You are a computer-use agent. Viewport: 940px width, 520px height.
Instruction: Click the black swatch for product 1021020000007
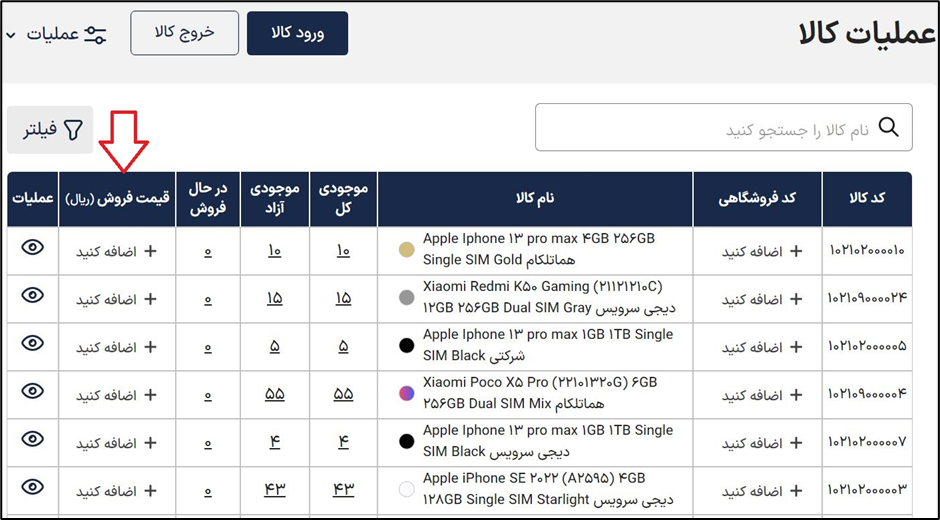407,441
